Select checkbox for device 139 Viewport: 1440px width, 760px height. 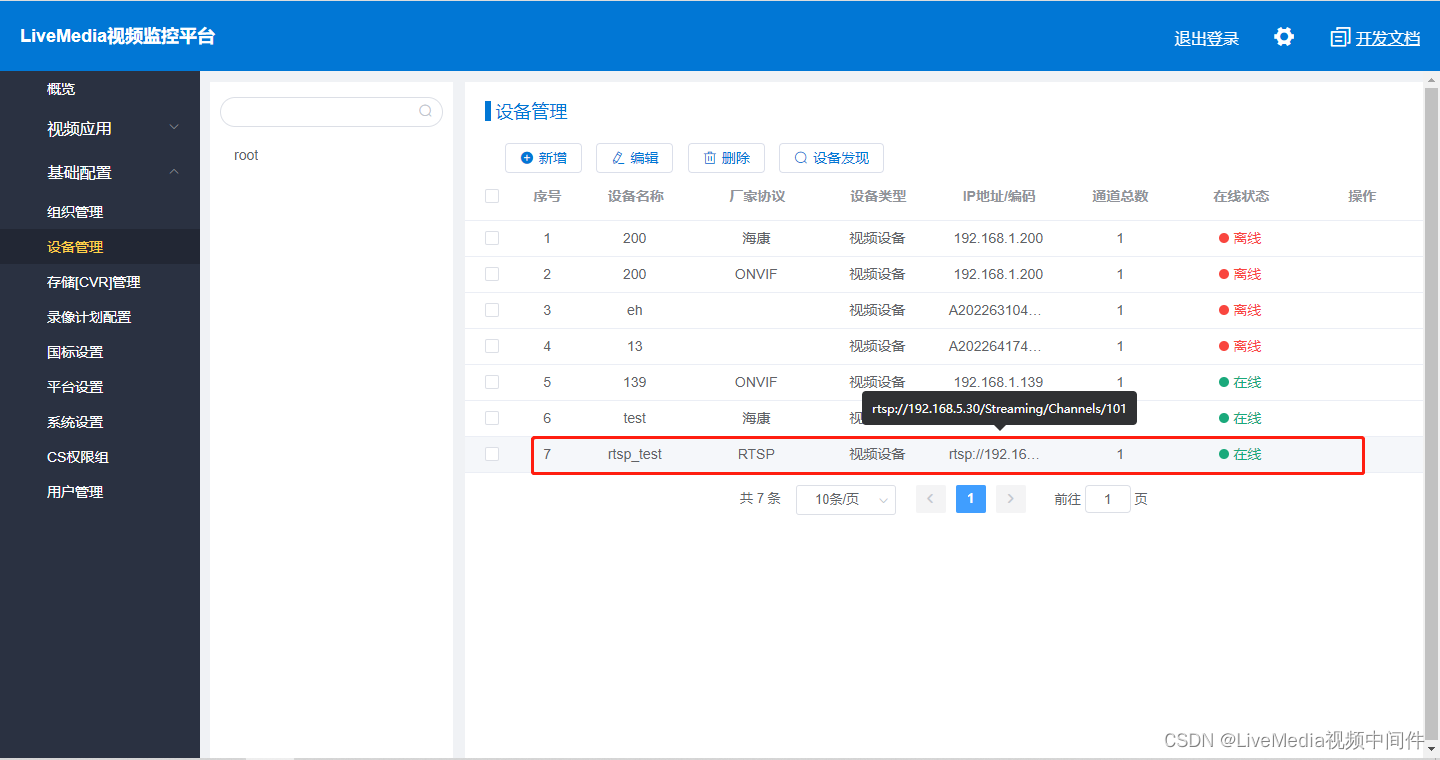click(x=492, y=382)
